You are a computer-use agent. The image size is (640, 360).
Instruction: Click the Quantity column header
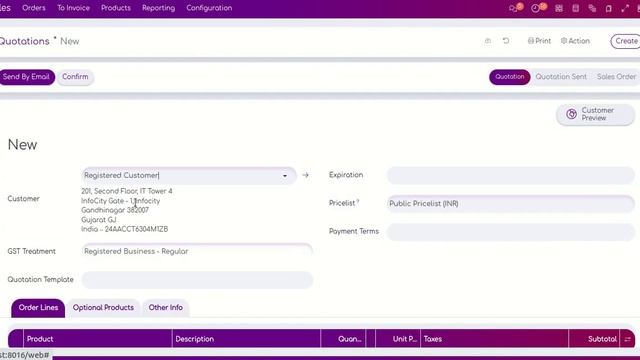click(343, 339)
